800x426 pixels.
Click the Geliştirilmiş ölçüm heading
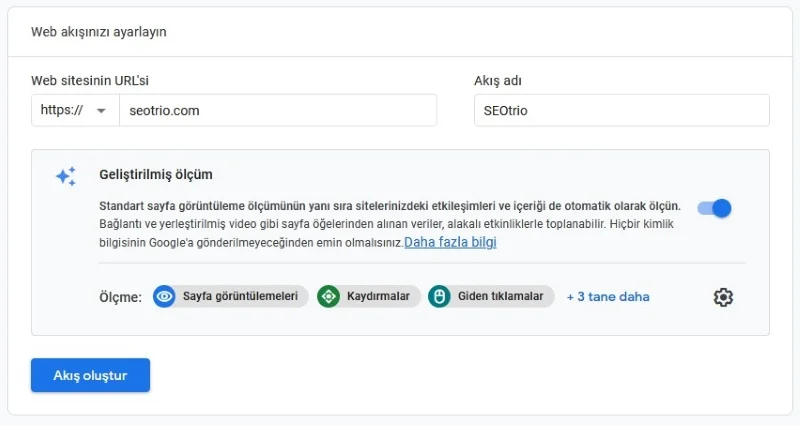click(x=156, y=174)
